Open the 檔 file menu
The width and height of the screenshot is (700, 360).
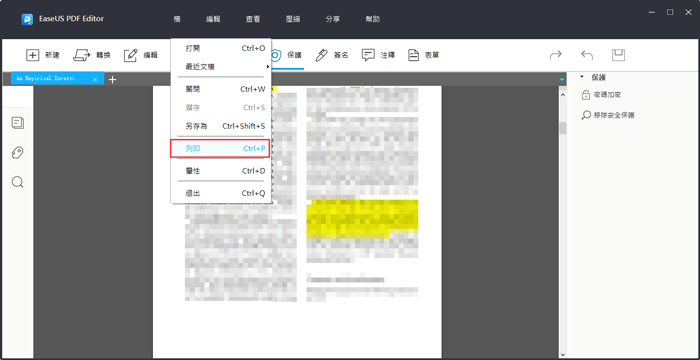tap(177, 19)
